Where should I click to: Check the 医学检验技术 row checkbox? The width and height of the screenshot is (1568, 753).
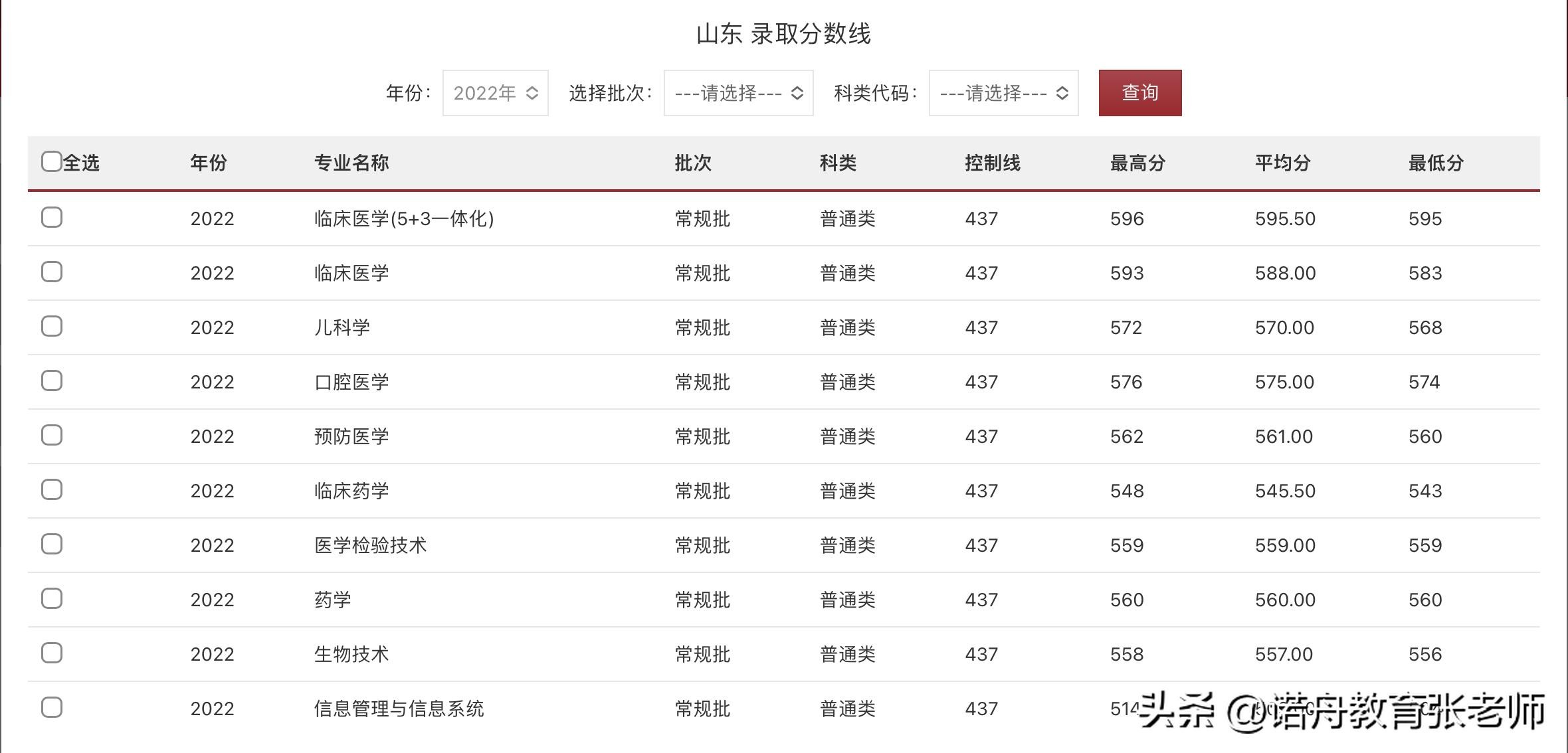click(x=52, y=544)
